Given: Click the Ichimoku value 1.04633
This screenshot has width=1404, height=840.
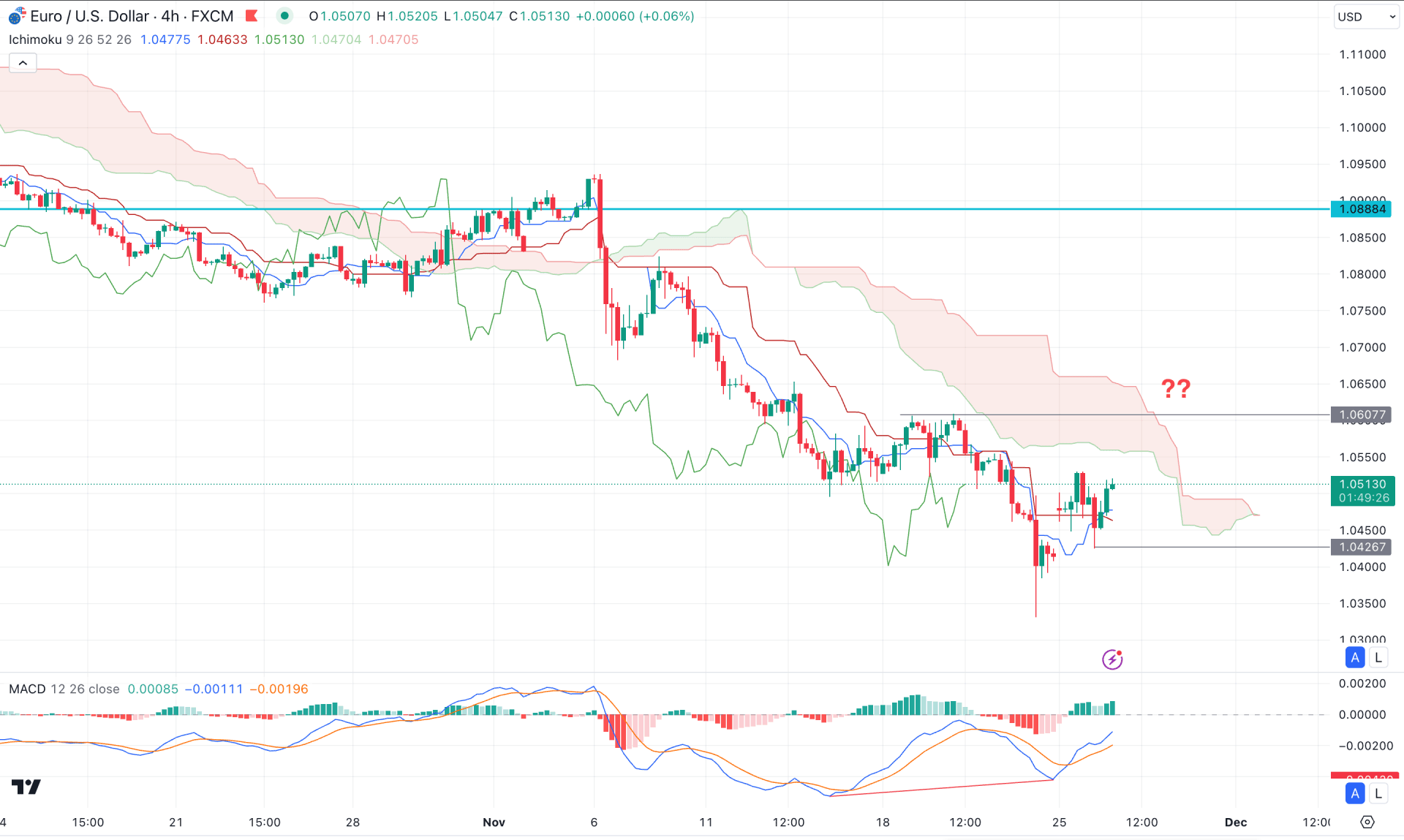Looking at the screenshot, I should click(222, 39).
